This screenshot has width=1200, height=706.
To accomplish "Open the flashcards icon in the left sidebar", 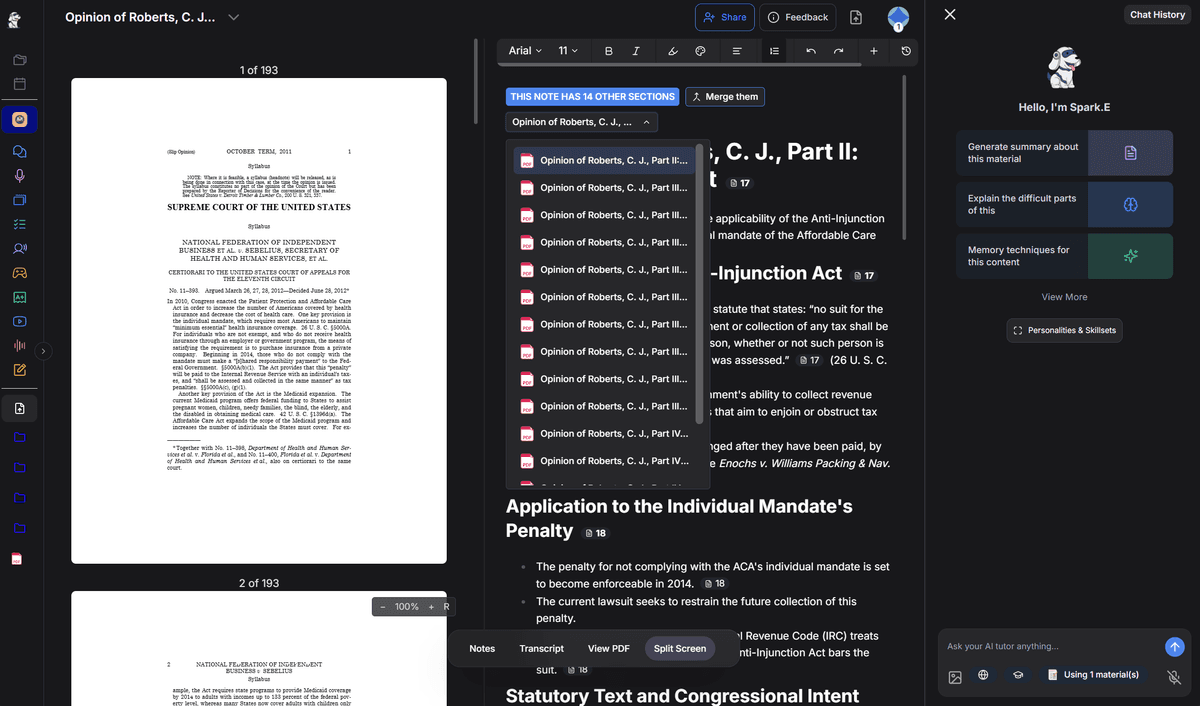I will tap(19, 297).
